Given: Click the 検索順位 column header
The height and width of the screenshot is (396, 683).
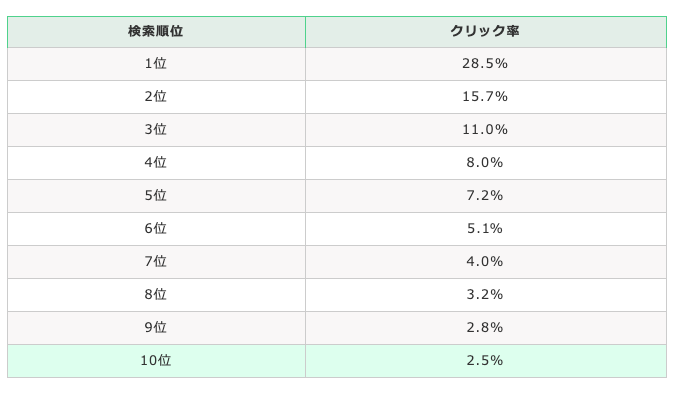Looking at the screenshot, I should 156,32.
